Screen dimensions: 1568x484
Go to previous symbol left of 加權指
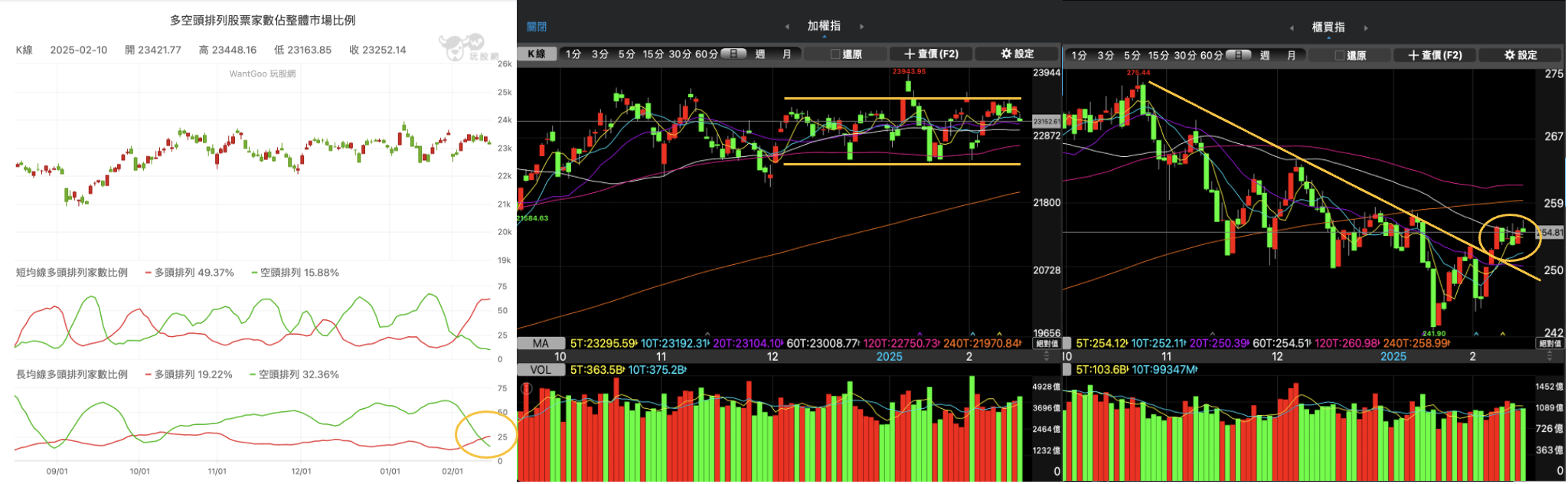tap(787, 27)
